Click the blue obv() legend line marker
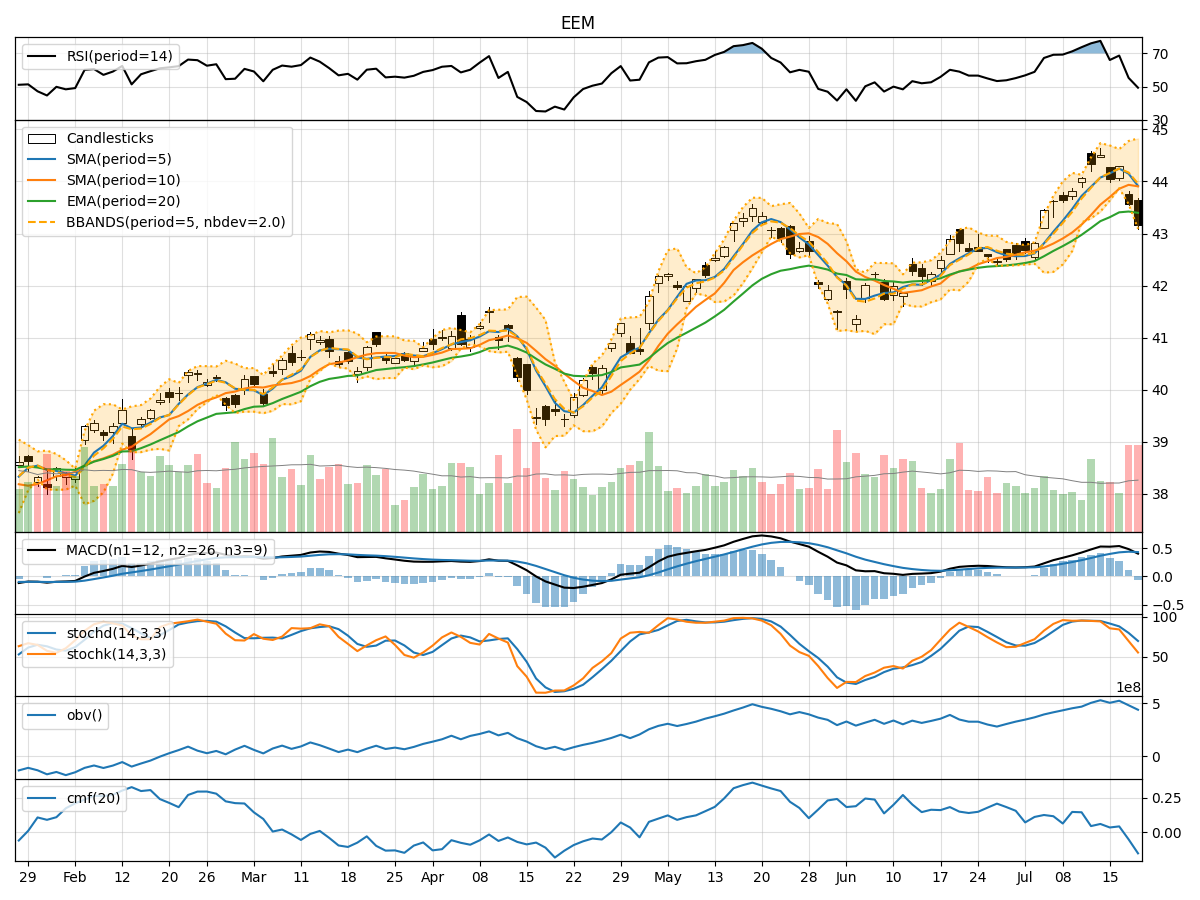Screen dimensions: 1200x900 [x=42, y=716]
